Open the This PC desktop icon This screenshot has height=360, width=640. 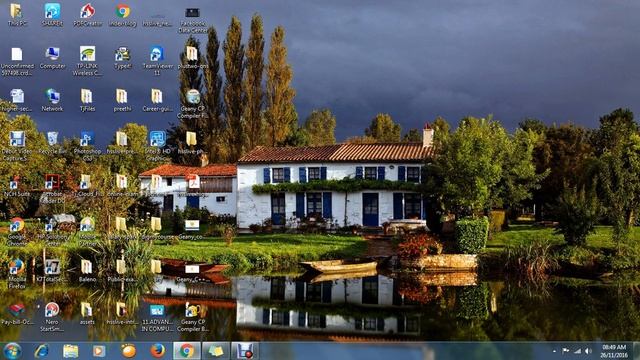17,15
